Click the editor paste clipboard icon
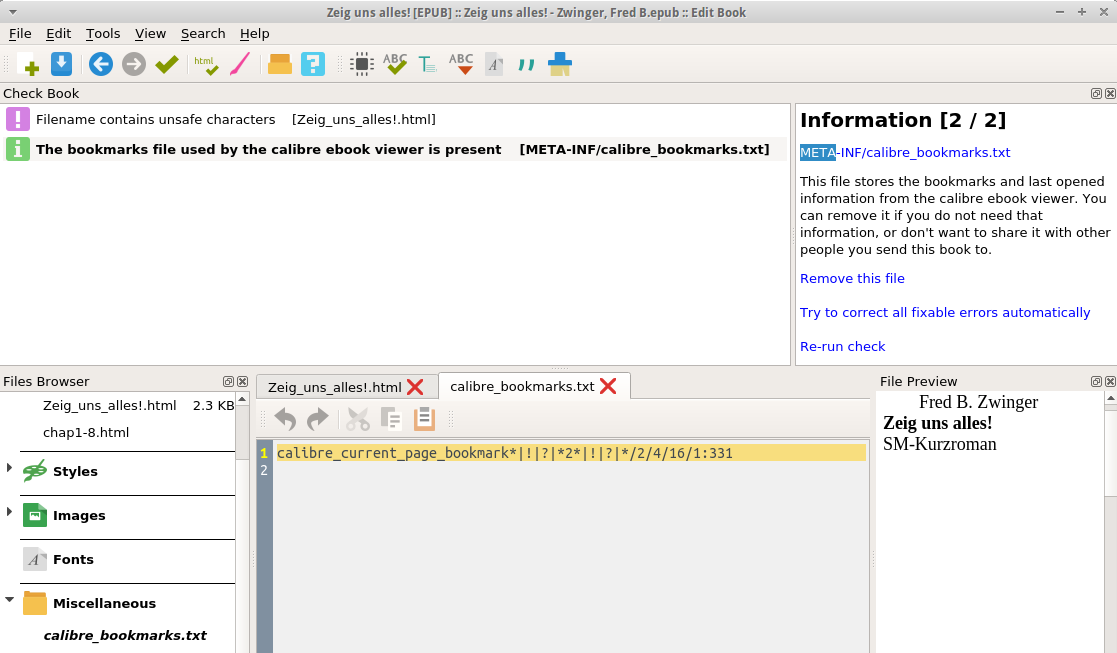 [424, 419]
